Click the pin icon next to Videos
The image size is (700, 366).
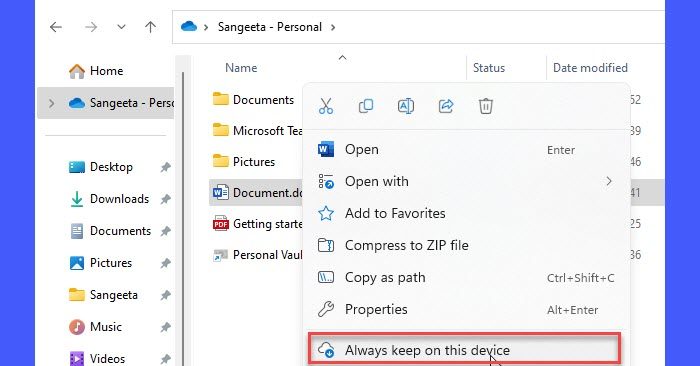click(x=166, y=359)
